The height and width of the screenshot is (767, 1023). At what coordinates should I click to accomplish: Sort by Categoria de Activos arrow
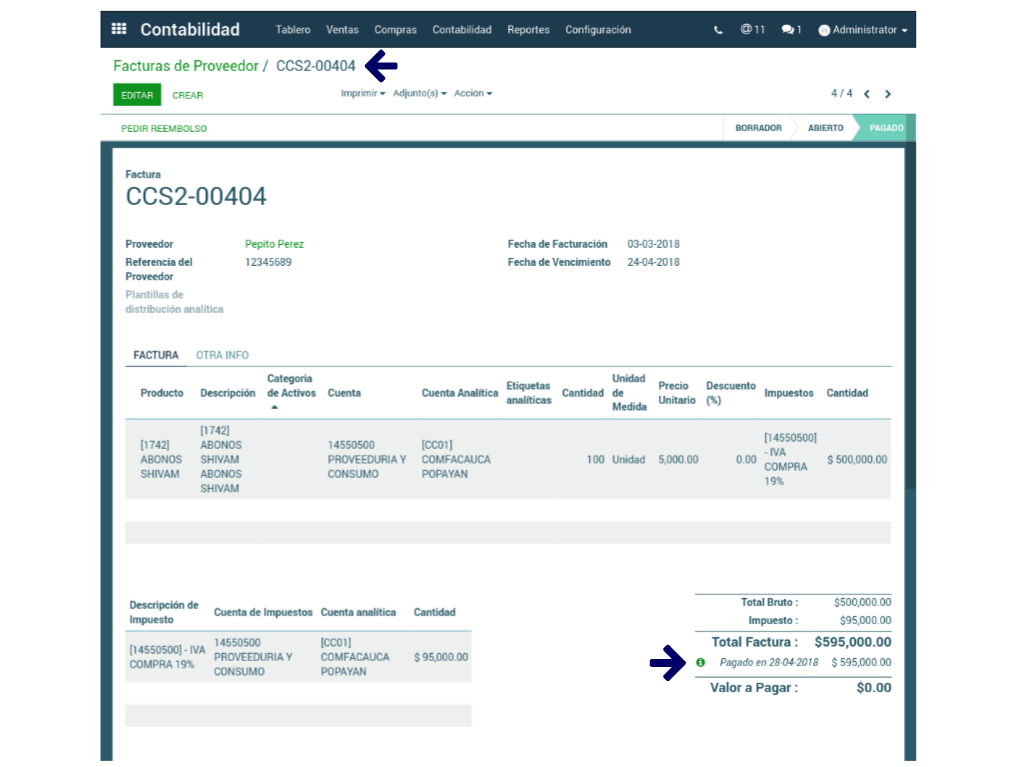point(274,407)
